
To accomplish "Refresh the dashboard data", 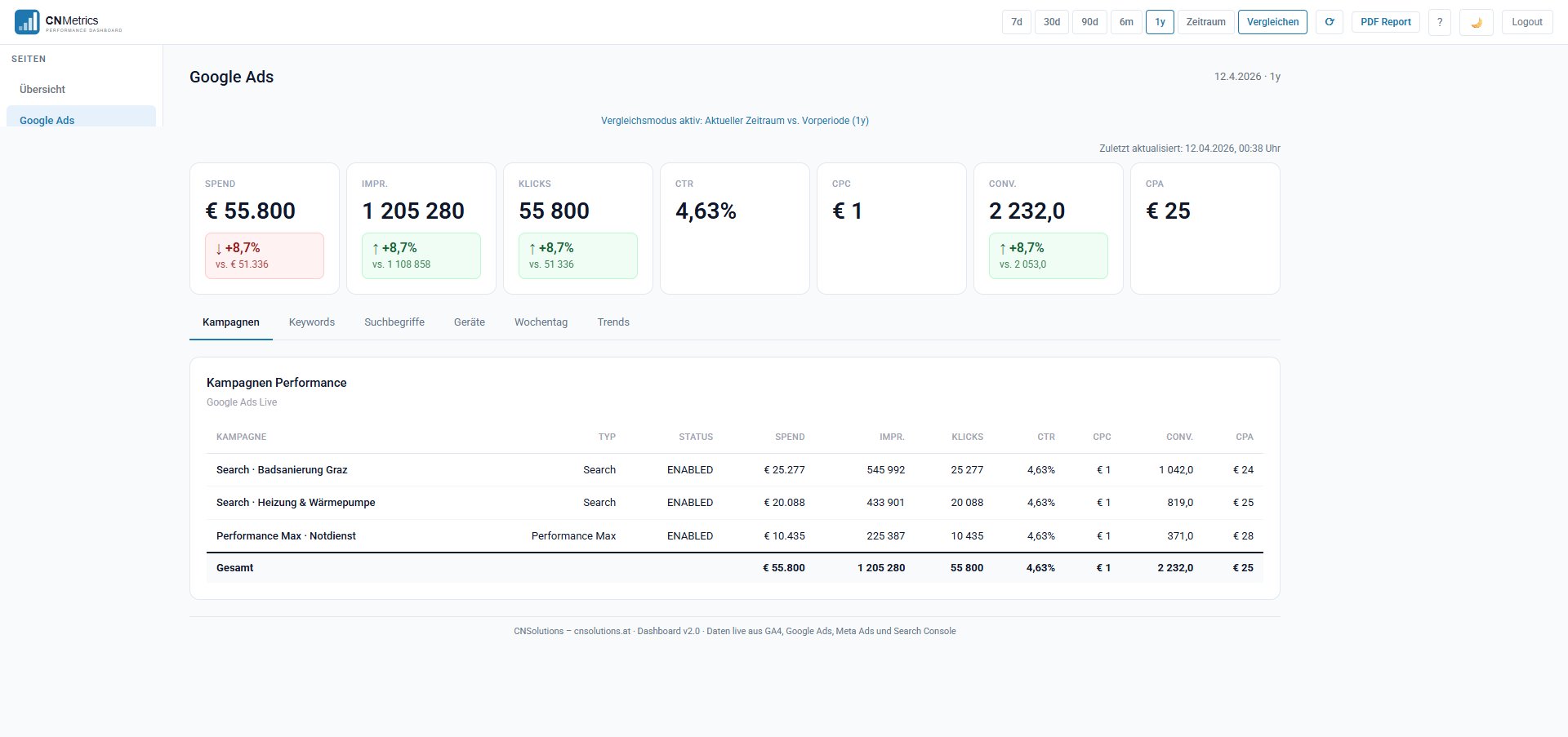I will [x=1329, y=22].
